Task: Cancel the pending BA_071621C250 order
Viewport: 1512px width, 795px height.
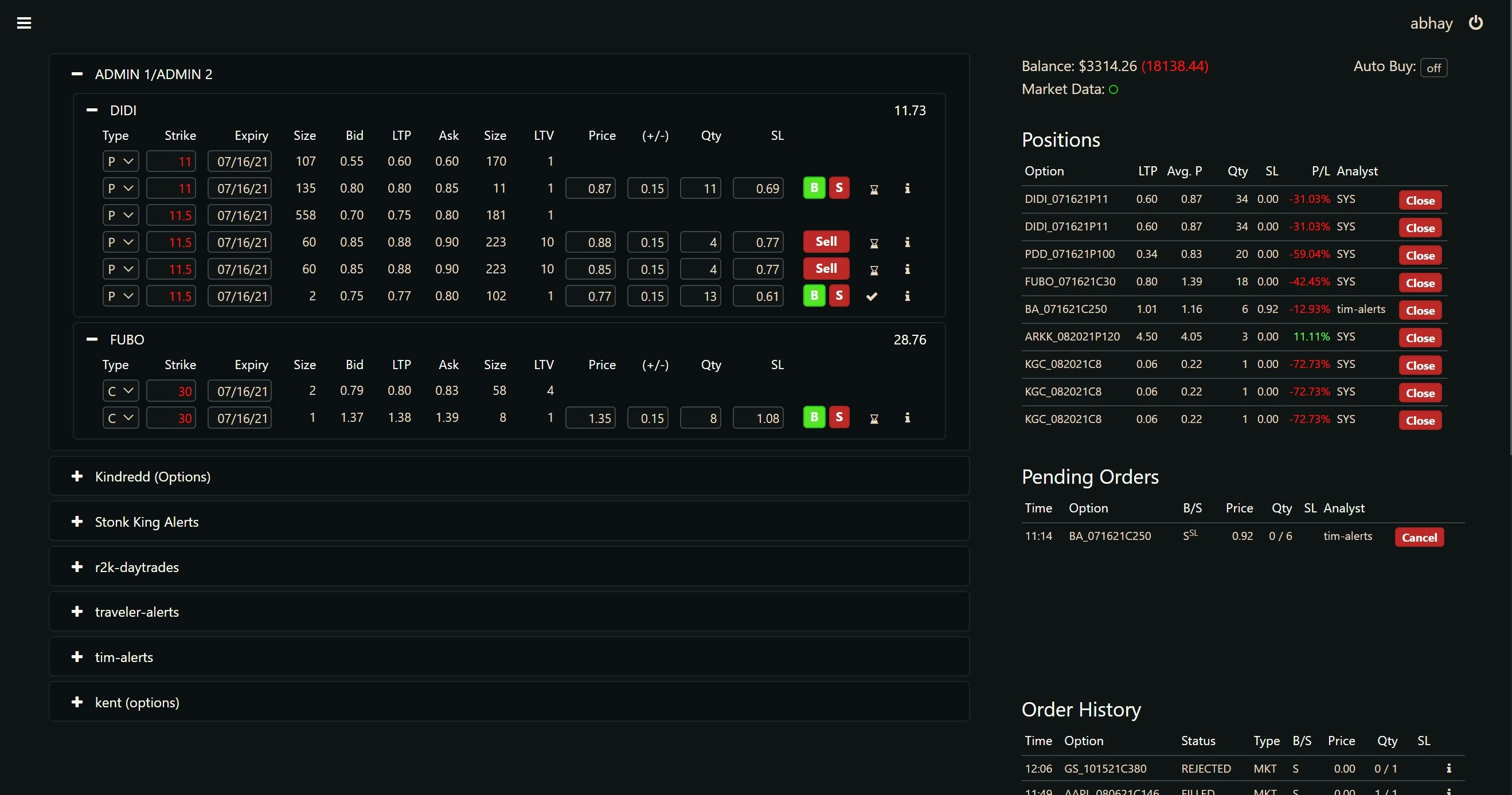Action: click(x=1419, y=538)
